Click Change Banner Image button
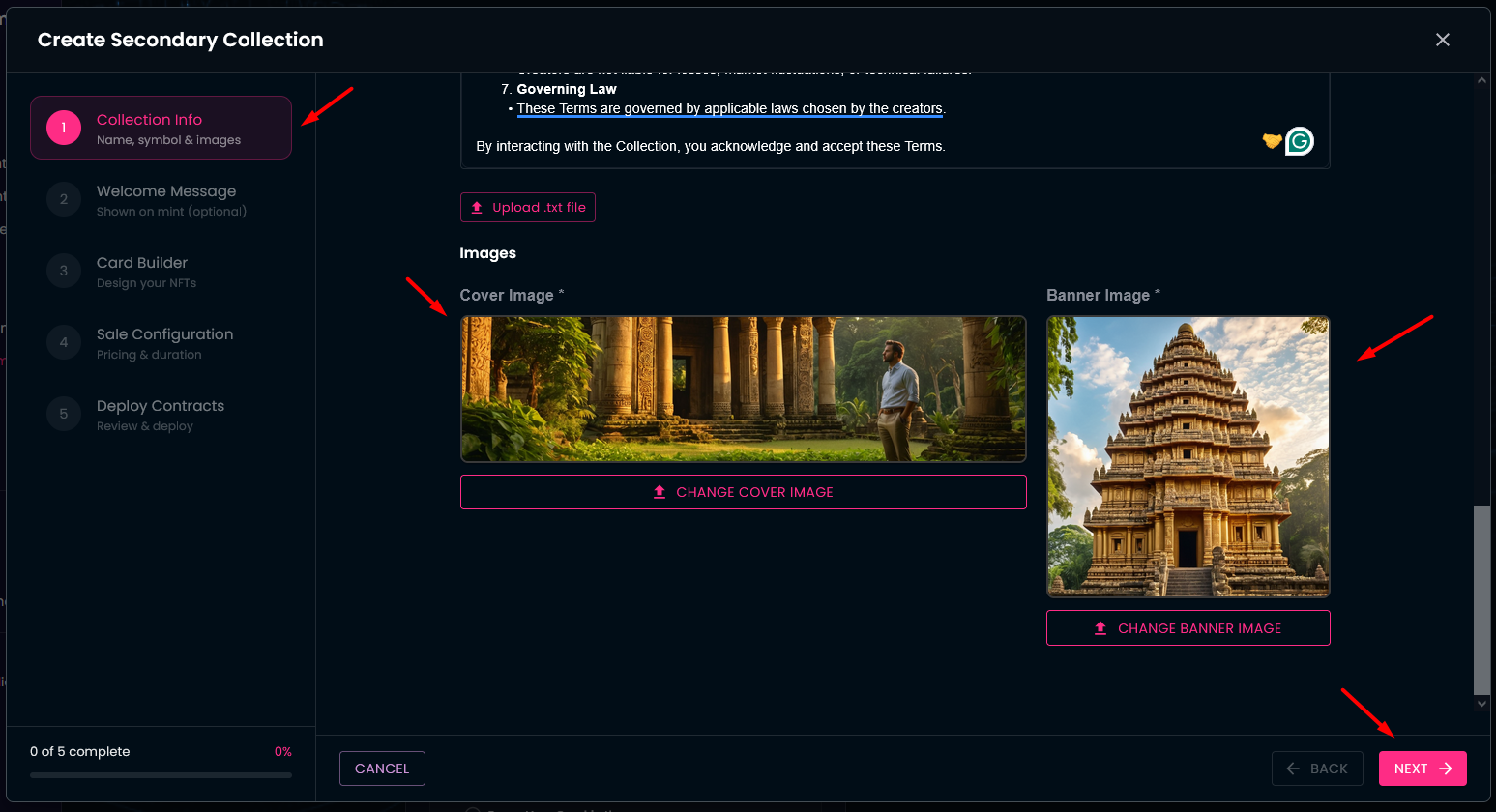This screenshot has width=1496, height=812. [1188, 628]
